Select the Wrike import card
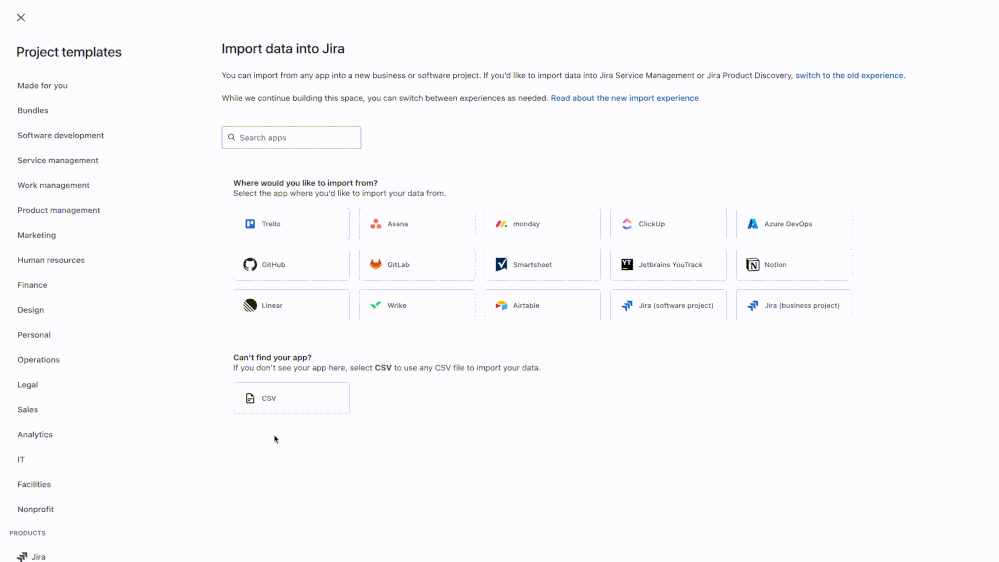The height and width of the screenshot is (562, 999). click(417, 305)
